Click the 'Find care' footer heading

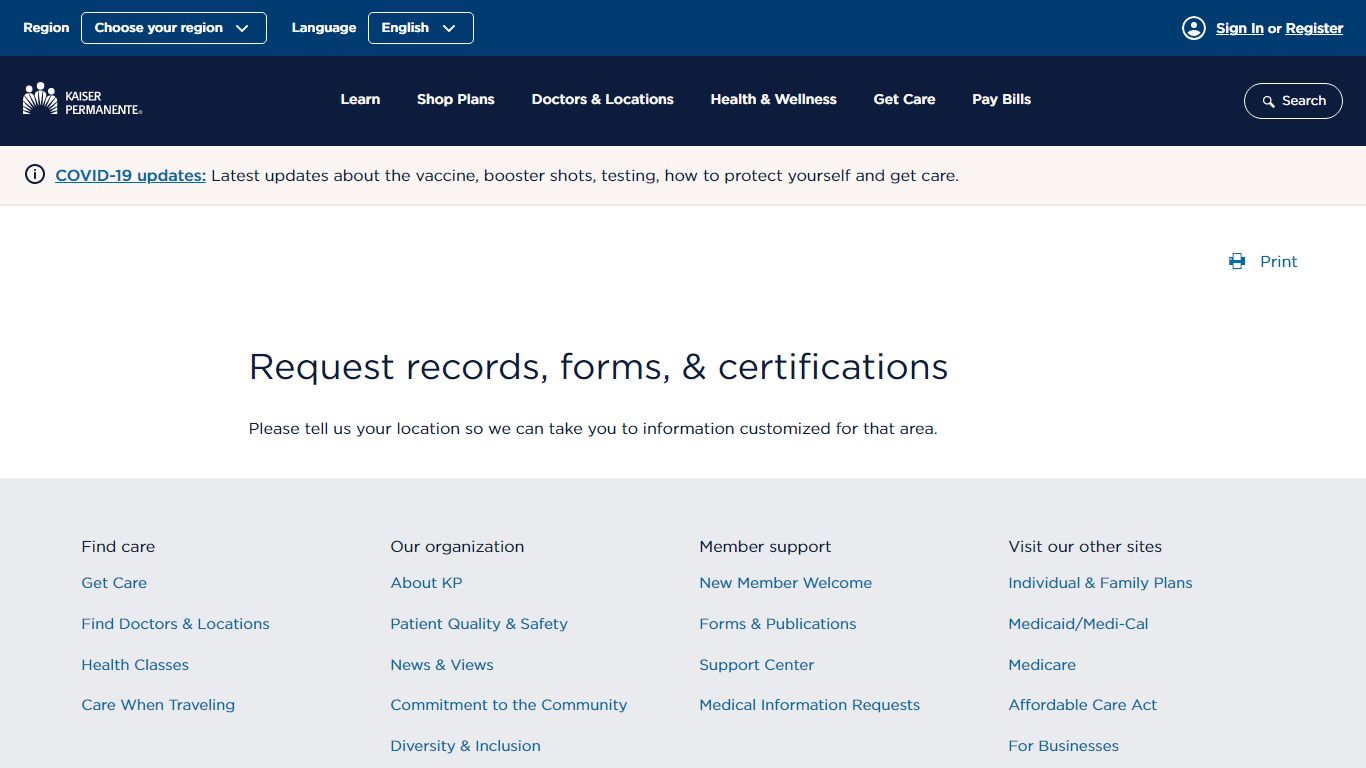pos(118,547)
